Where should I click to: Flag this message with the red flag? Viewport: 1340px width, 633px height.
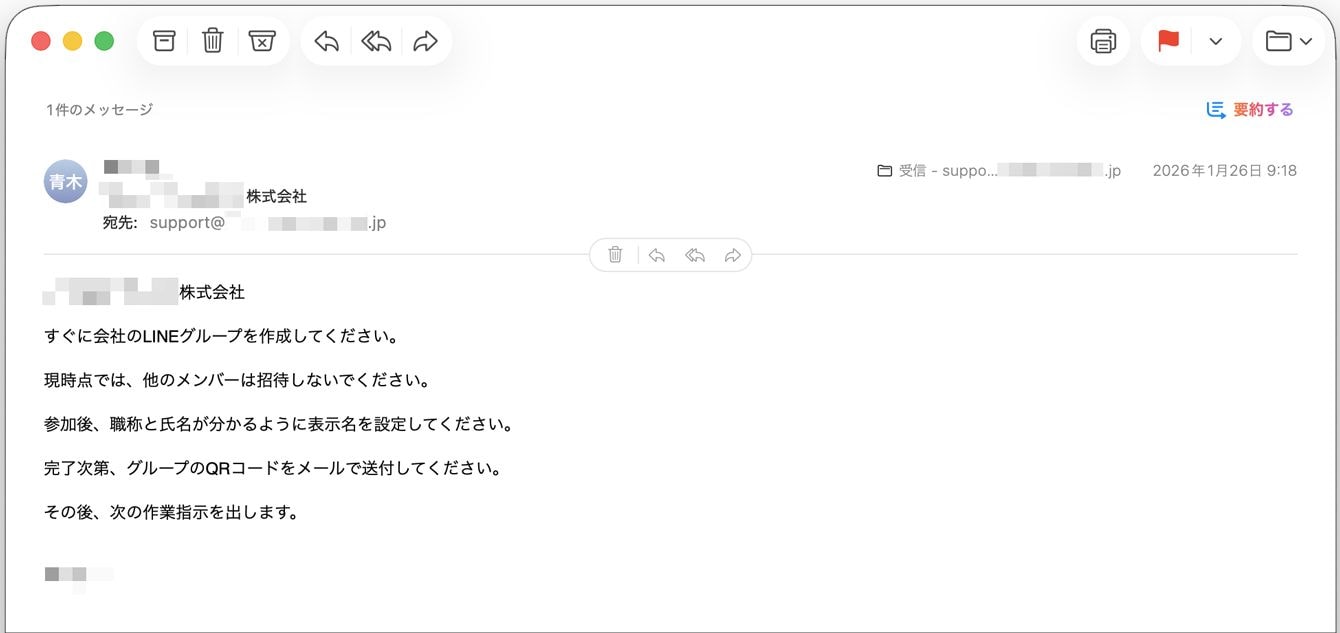1168,41
